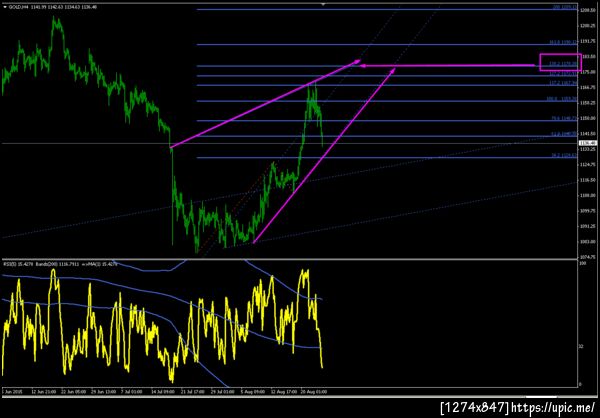The image size is (600, 418).
Task: Click the 1116.50 price axis label
Action: [x=588, y=180]
